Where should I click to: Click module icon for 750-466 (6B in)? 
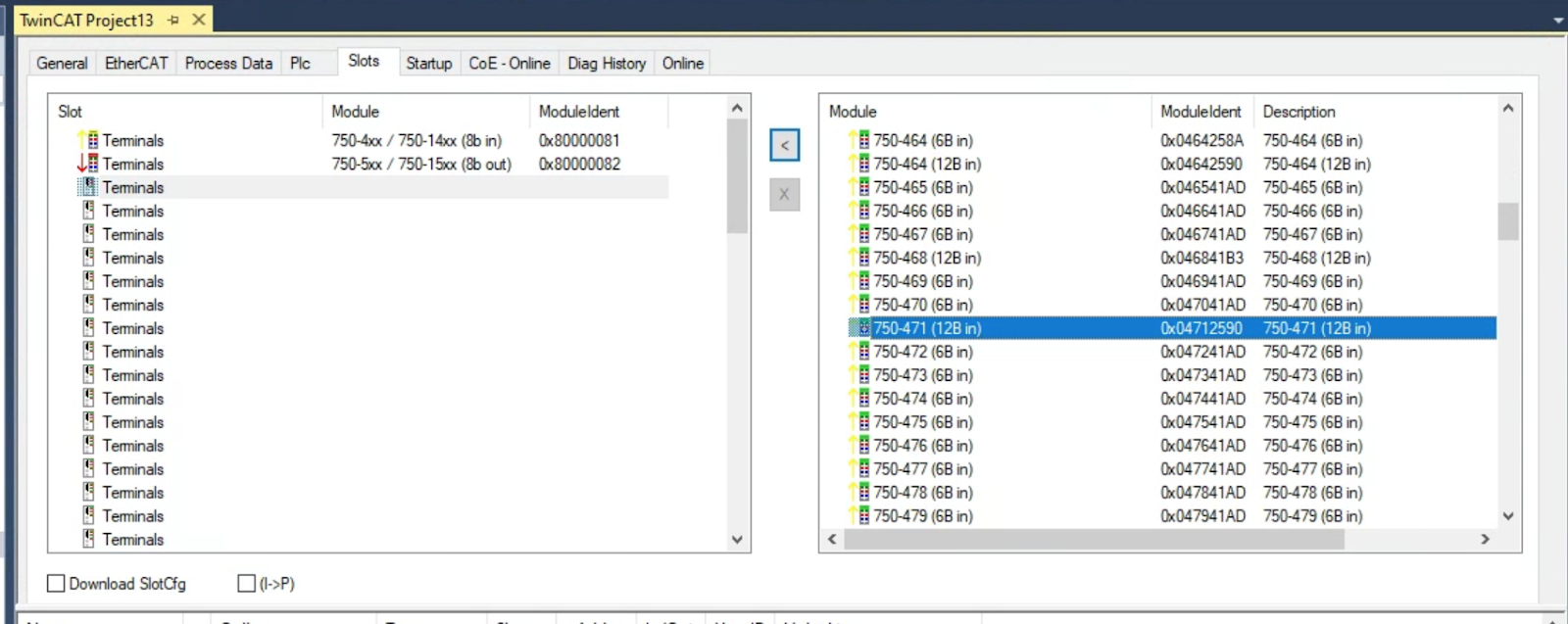[x=861, y=211]
